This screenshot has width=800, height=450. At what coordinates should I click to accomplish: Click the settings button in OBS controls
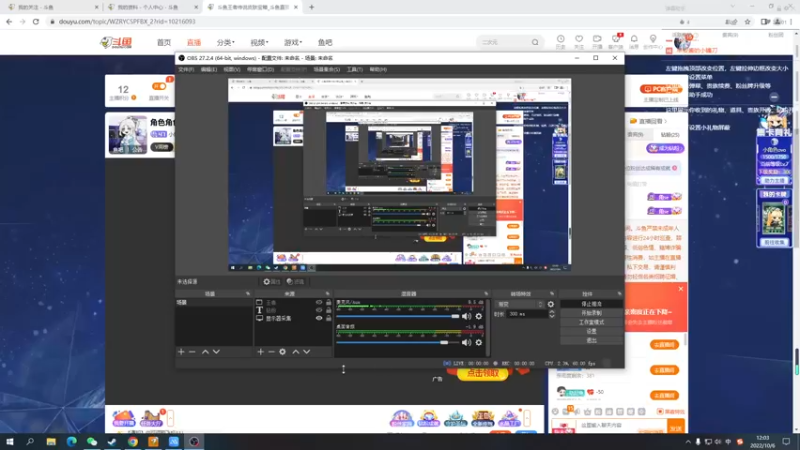591,331
